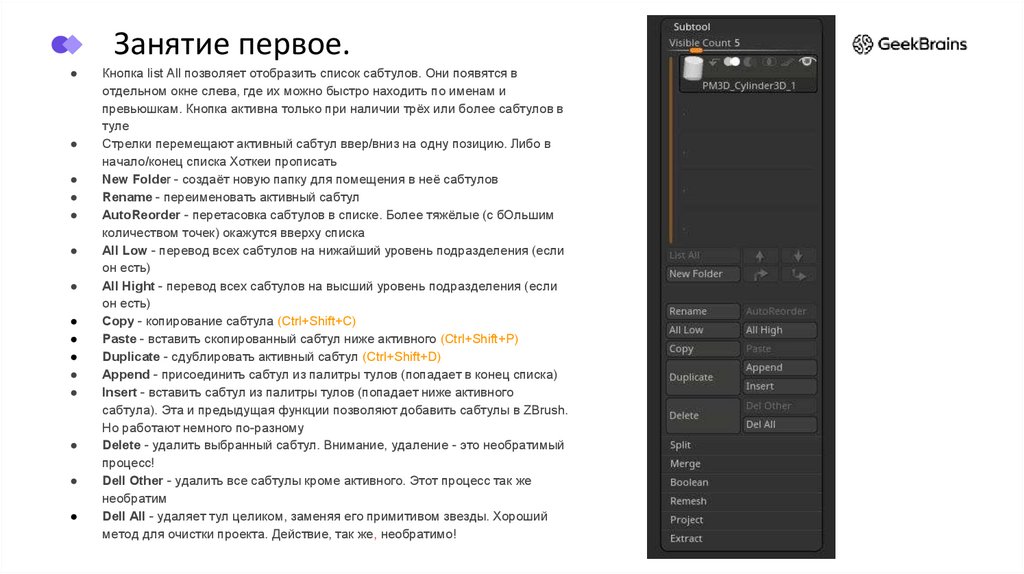Select the PM3D_Cylinder3D_1 subtool name
The width and height of the screenshot is (1024, 574).
(x=748, y=86)
